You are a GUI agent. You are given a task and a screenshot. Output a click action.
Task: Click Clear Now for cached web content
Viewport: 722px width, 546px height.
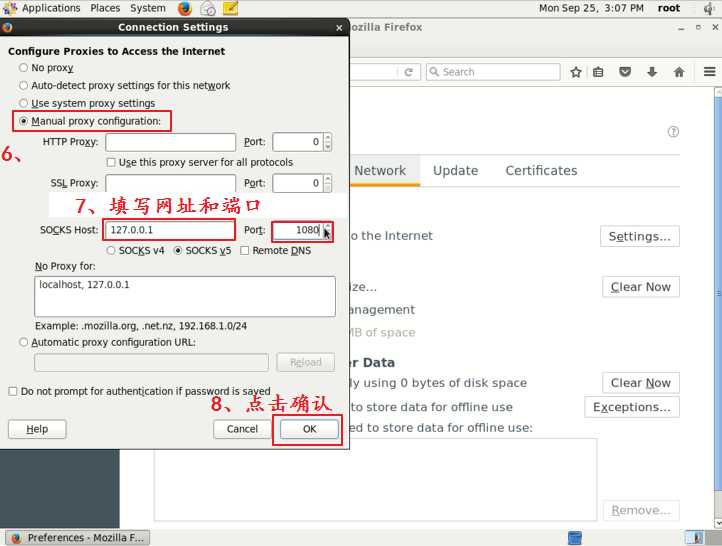tap(640, 287)
